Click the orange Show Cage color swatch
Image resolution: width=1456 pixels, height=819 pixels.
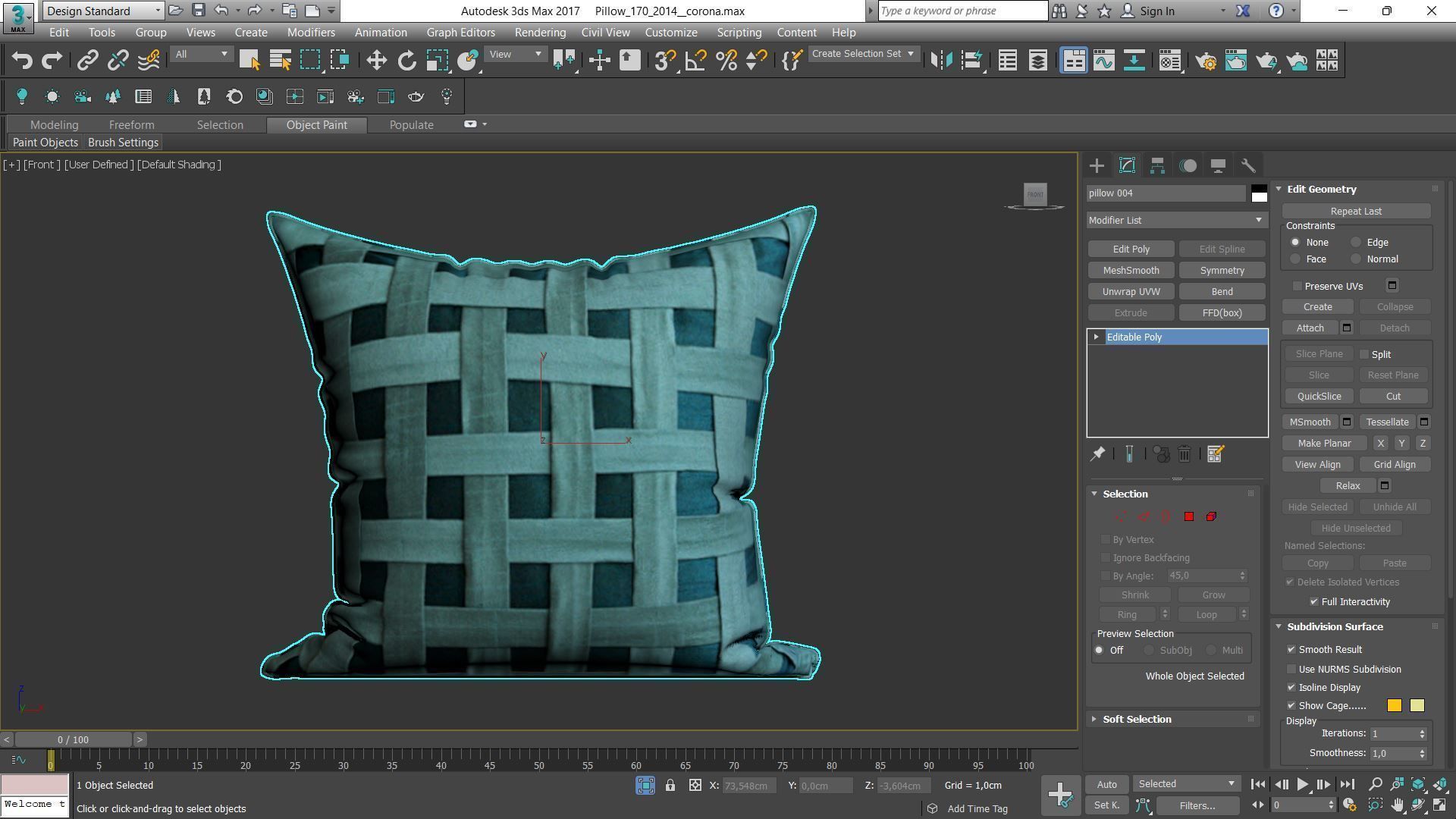pyautogui.click(x=1394, y=706)
